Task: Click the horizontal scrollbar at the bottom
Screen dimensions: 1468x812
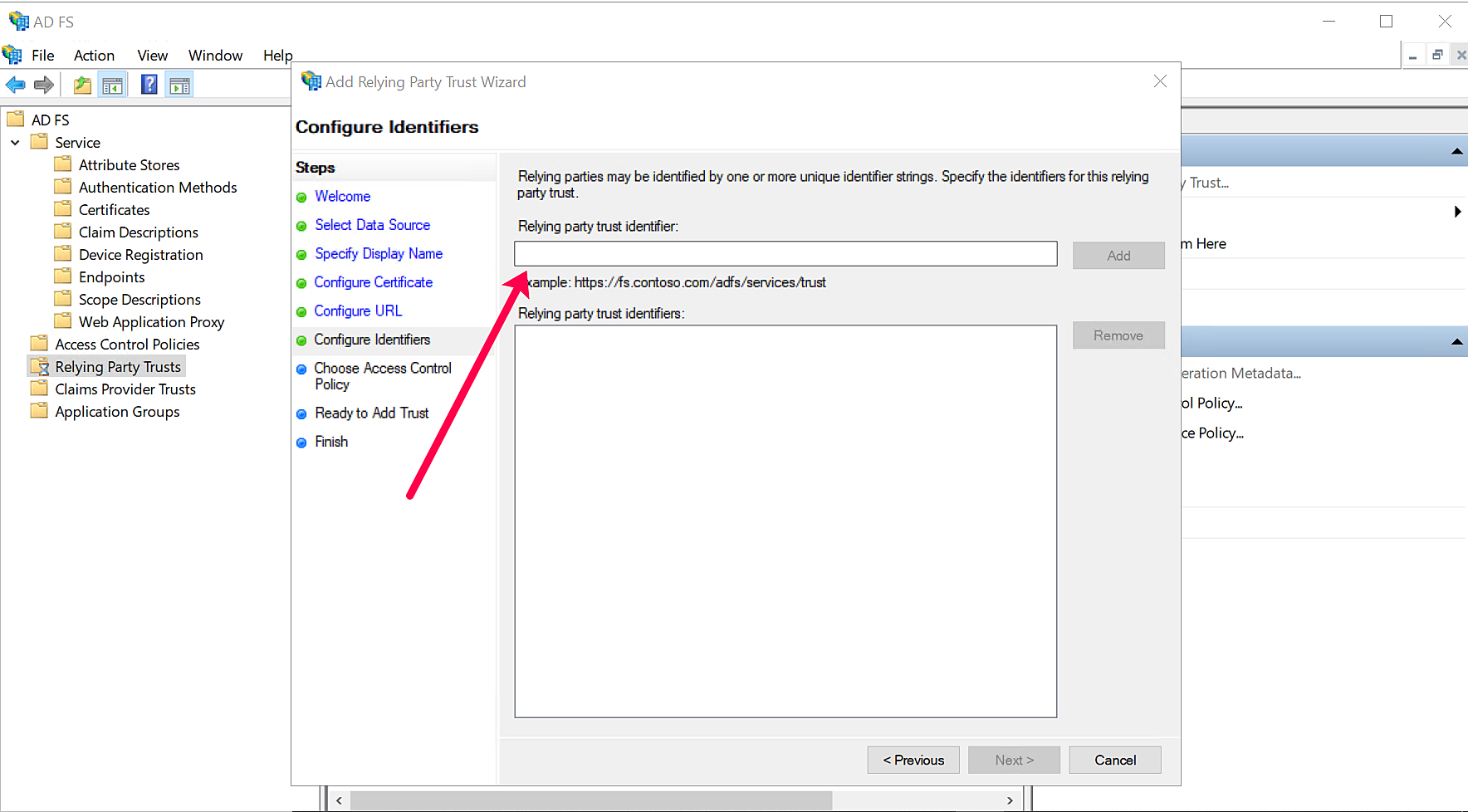Action: point(590,800)
